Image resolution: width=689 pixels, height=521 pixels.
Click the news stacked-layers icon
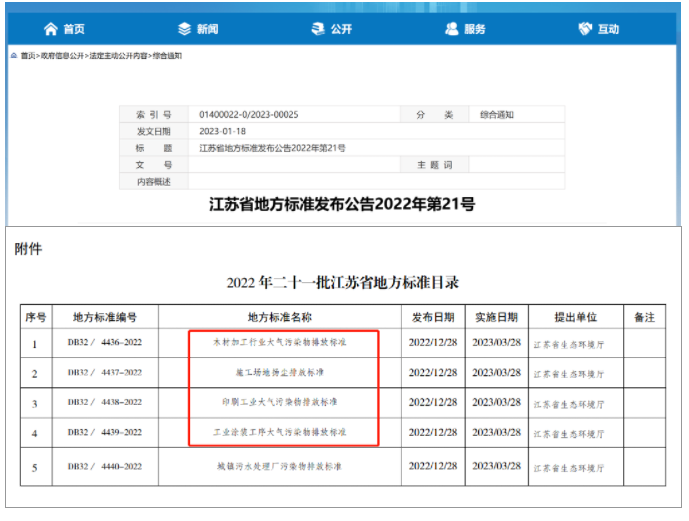click(185, 29)
